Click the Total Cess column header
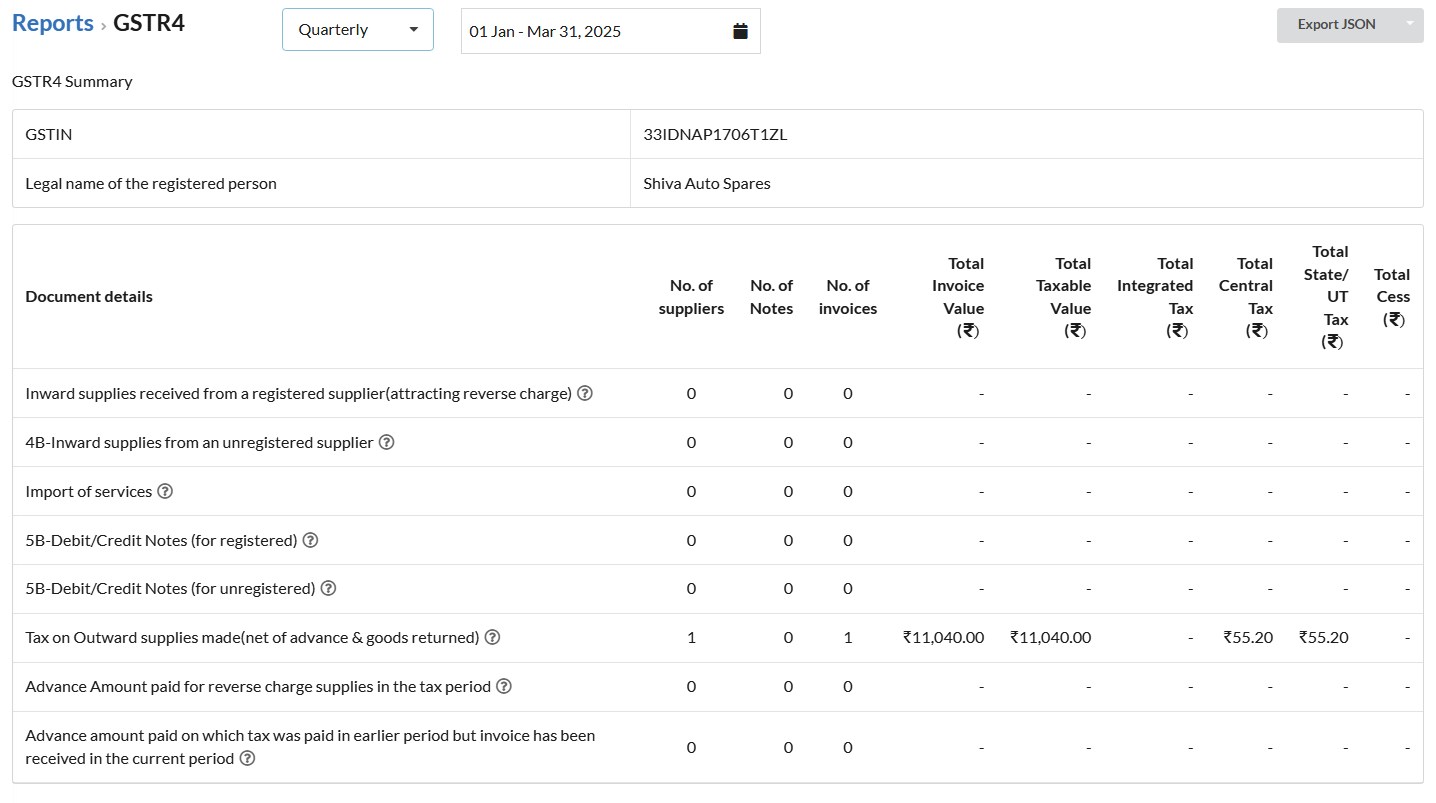Viewport: 1436px width, 803px height. 1392,297
